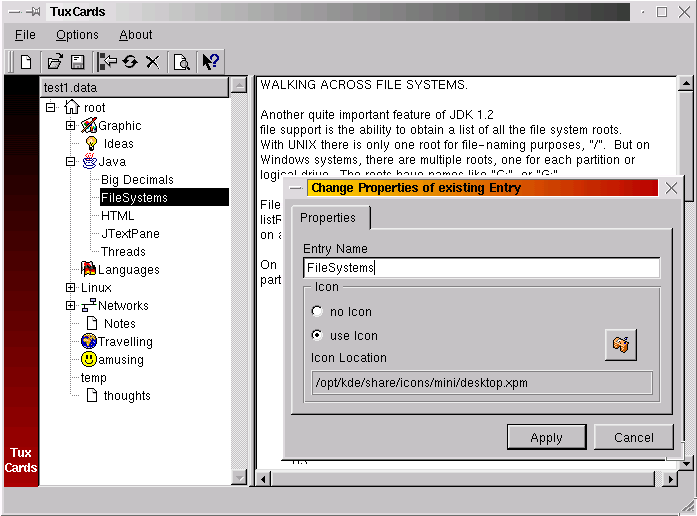Activate the What's This help pointer icon
697x516 pixels.
tap(210, 61)
